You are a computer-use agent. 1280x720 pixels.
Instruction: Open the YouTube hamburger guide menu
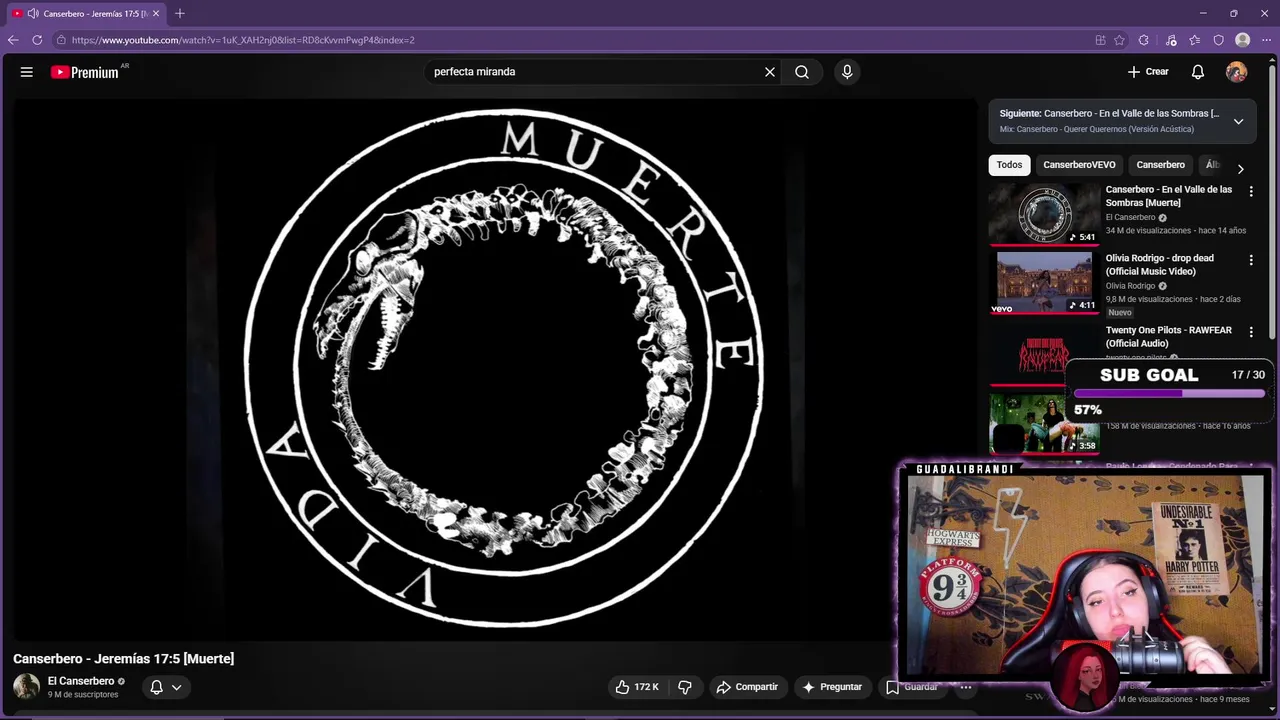coord(27,72)
